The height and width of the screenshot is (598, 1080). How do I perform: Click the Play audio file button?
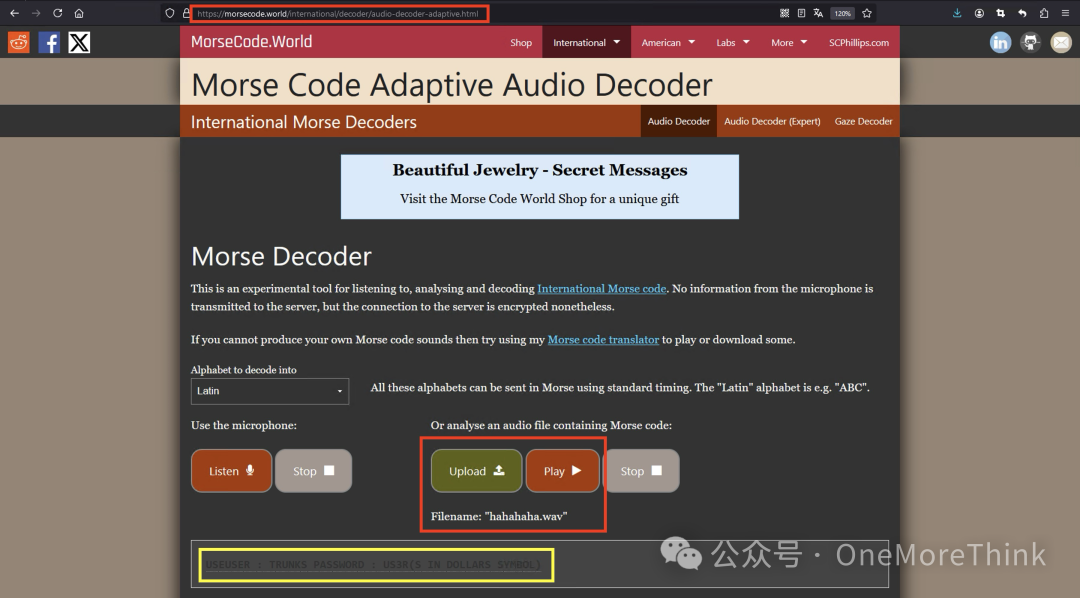coord(563,471)
